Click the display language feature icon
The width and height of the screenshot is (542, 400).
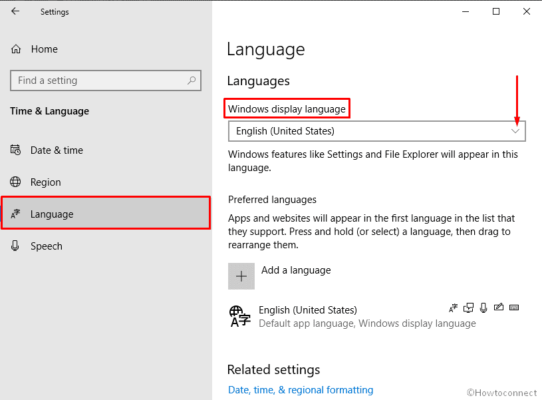[453, 307]
